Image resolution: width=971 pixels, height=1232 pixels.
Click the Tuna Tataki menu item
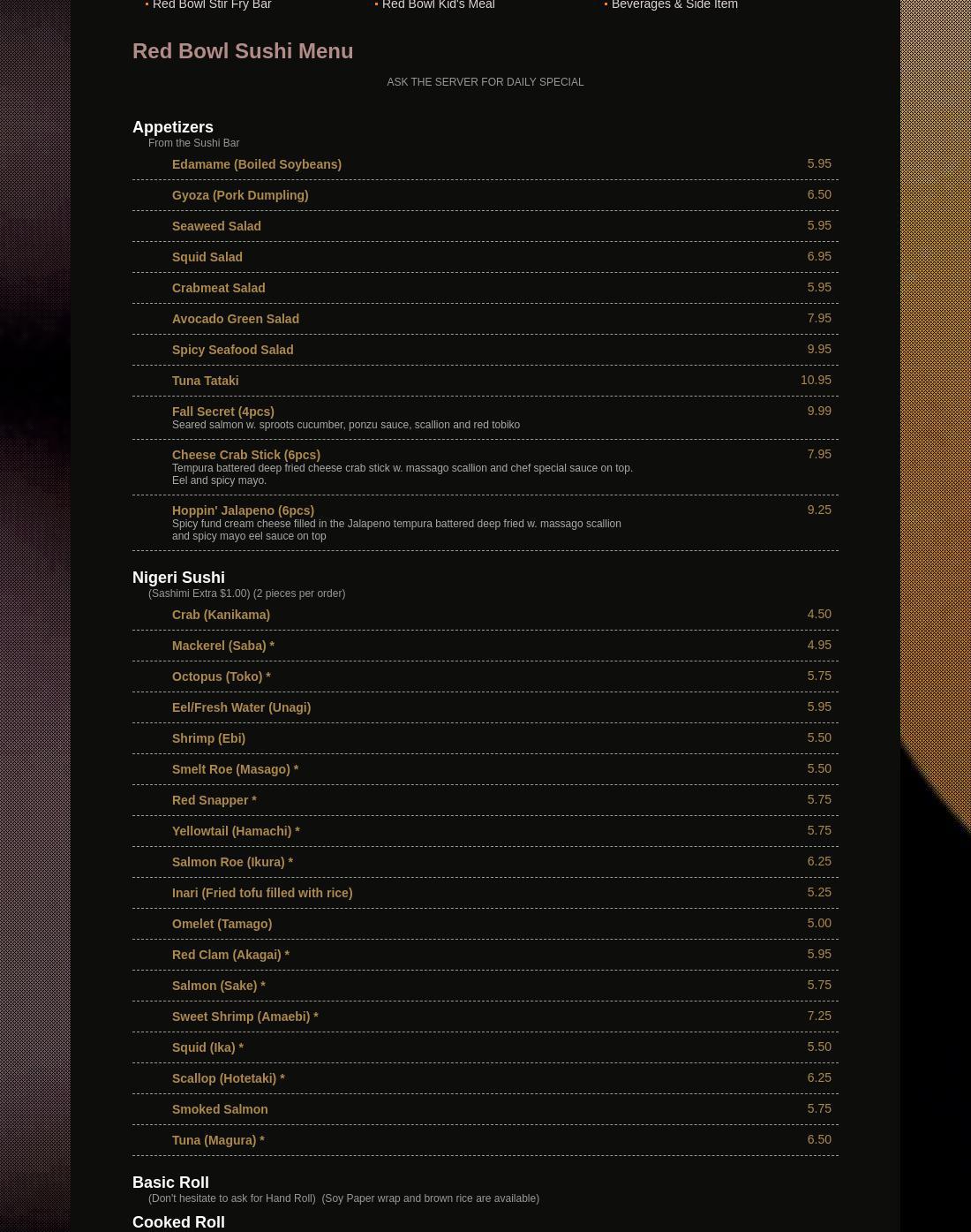pyautogui.click(x=205, y=381)
